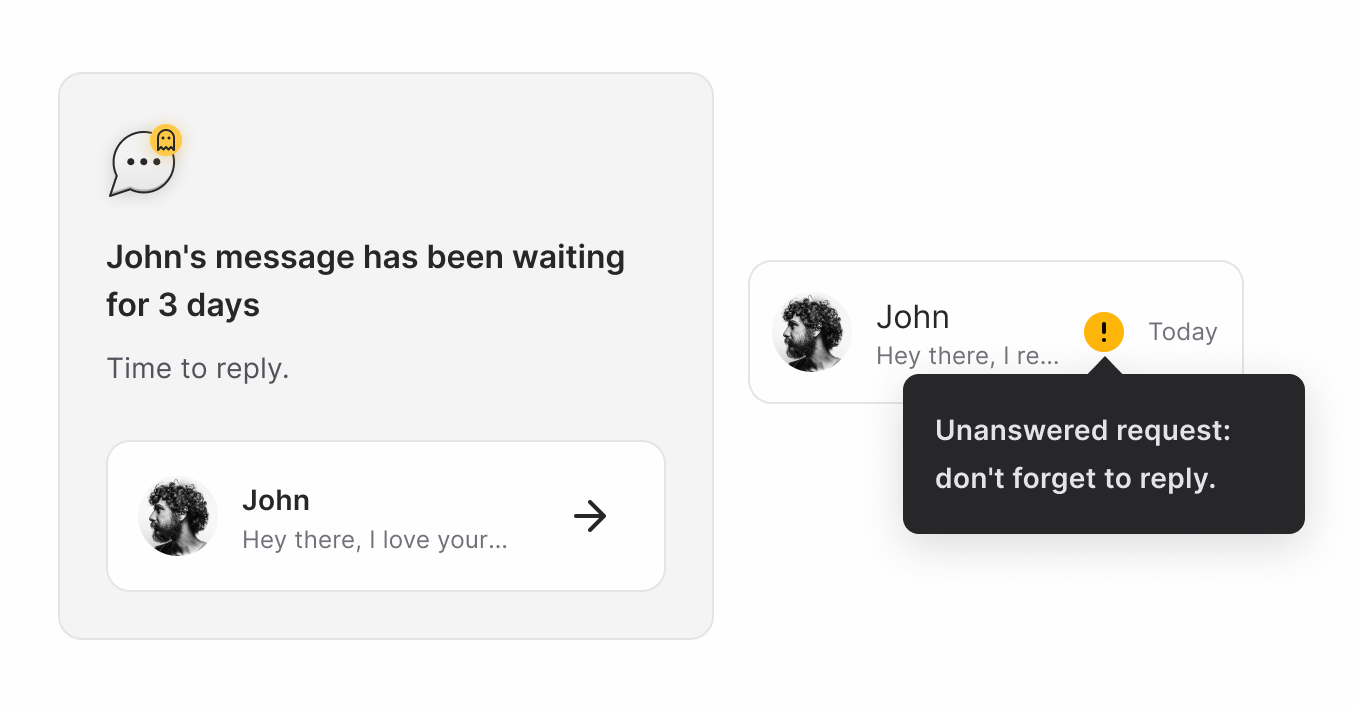
Task: Dismiss the dark tooltip about unanswered requests
Action: point(1103,453)
